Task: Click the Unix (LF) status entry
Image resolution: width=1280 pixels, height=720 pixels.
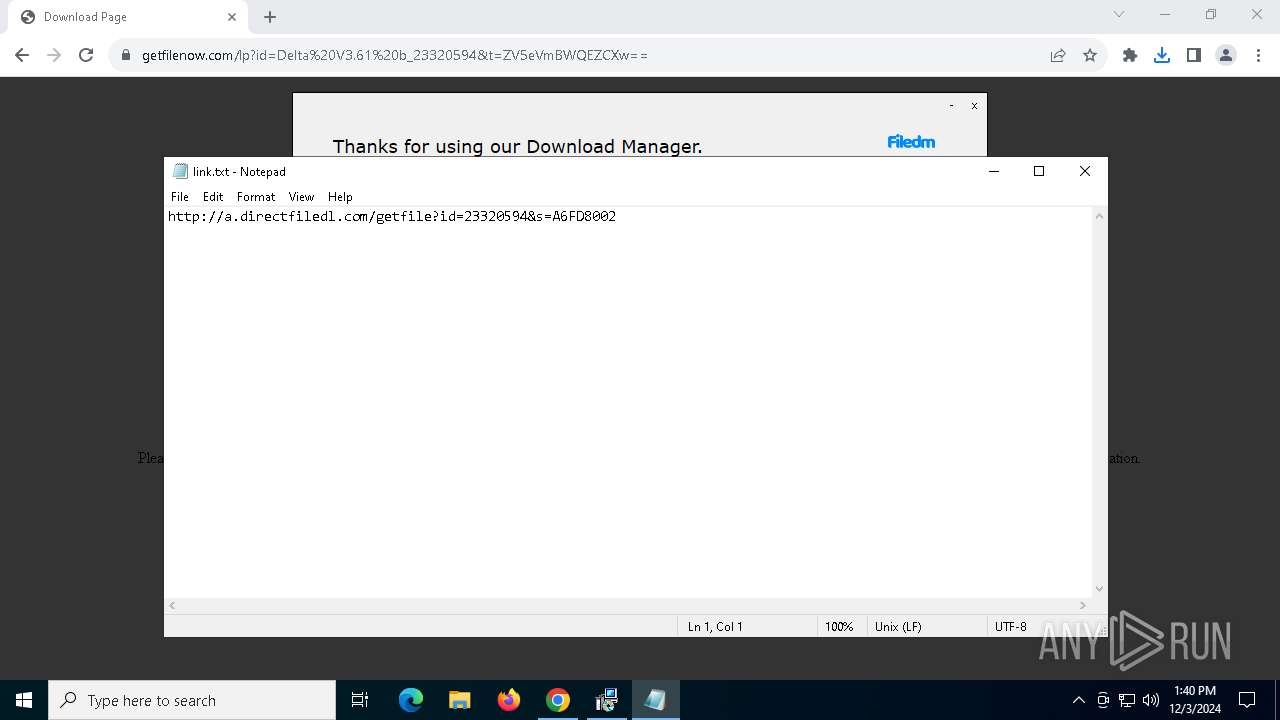Action: pyautogui.click(x=898, y=626)
